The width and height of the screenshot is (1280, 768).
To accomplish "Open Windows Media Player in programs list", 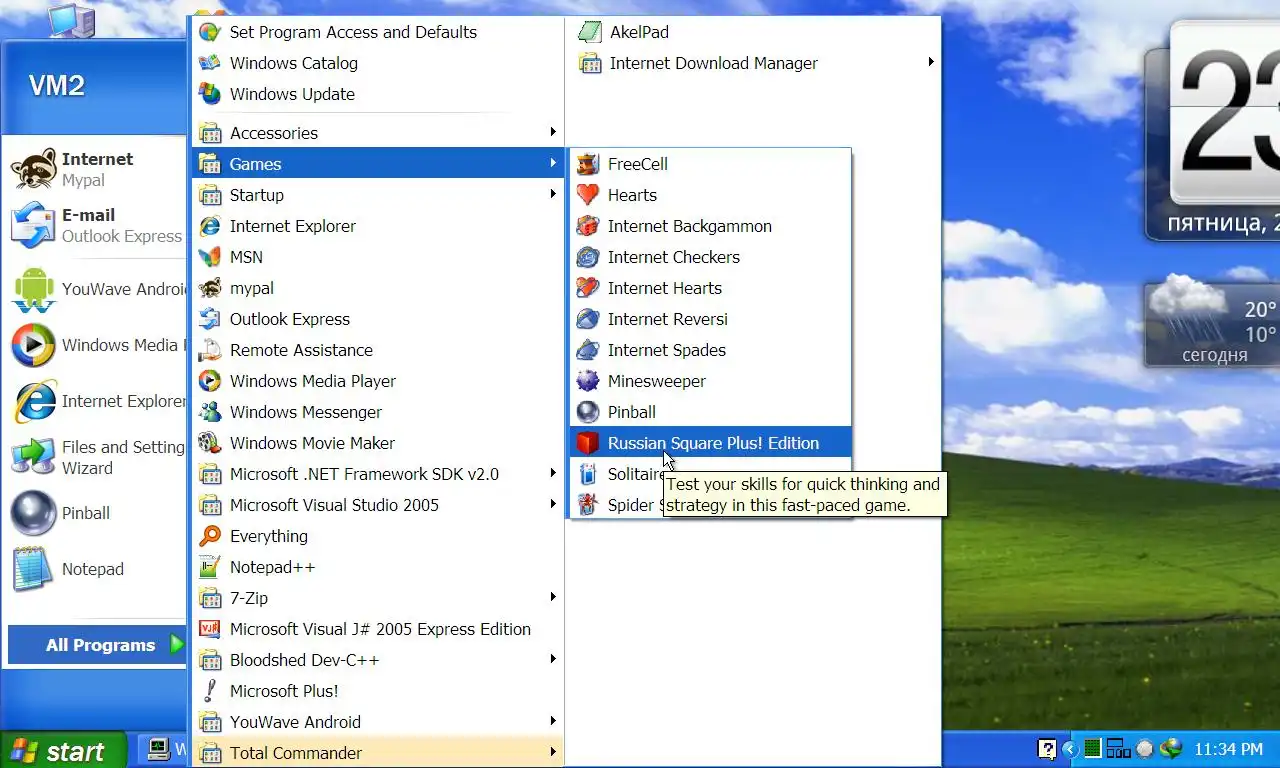I will click(x=378, y=381).
